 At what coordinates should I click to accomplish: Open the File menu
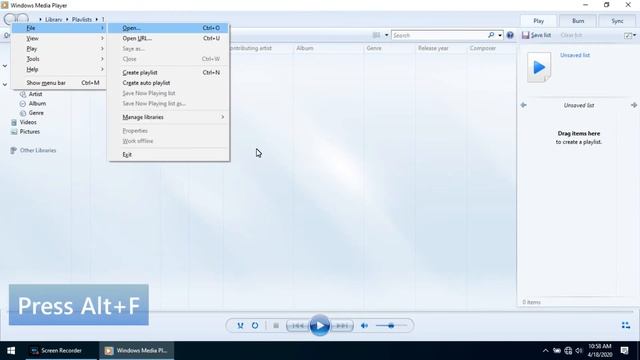[x=60, y=28]
